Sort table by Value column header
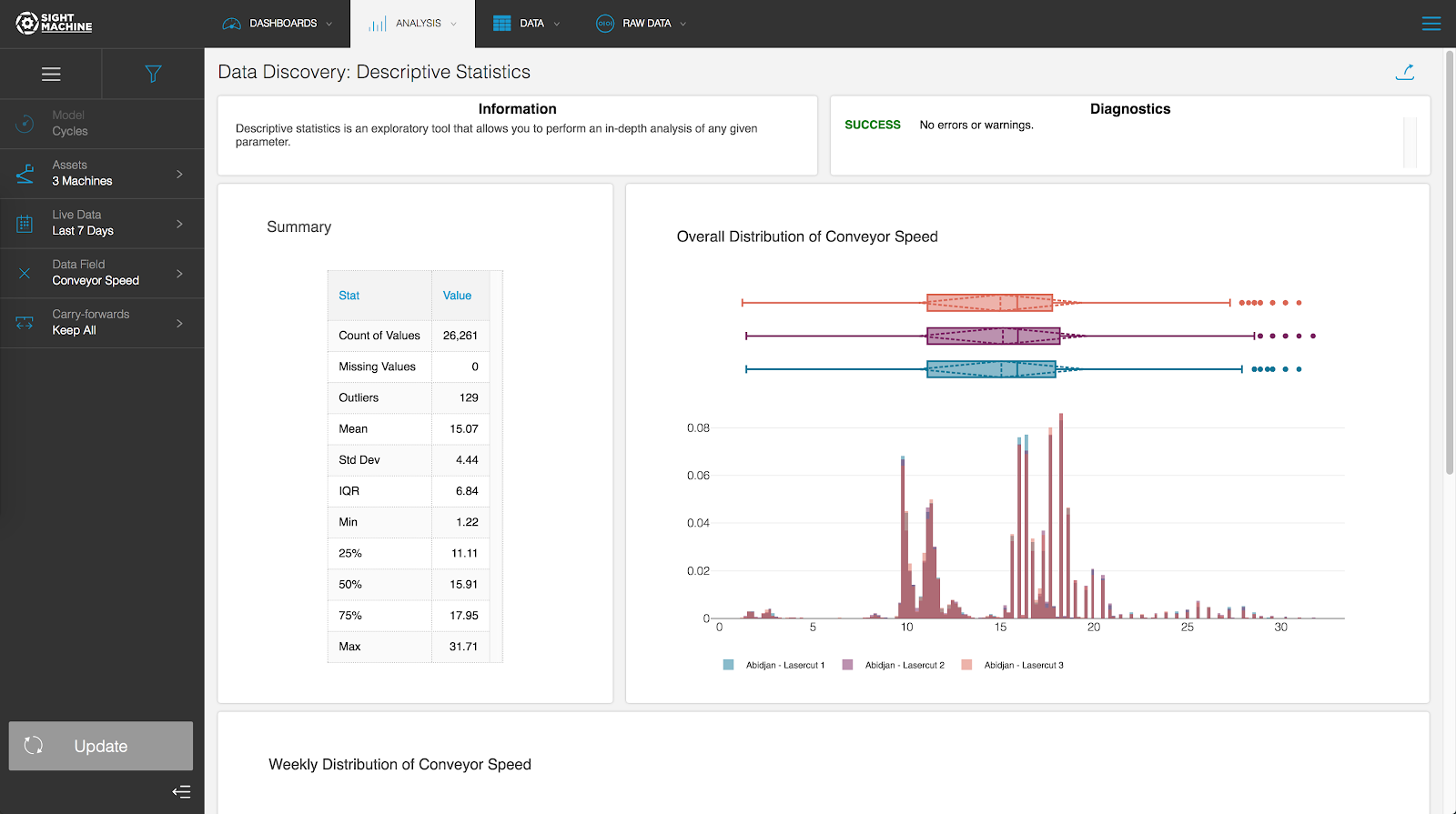 coord(457,296)
